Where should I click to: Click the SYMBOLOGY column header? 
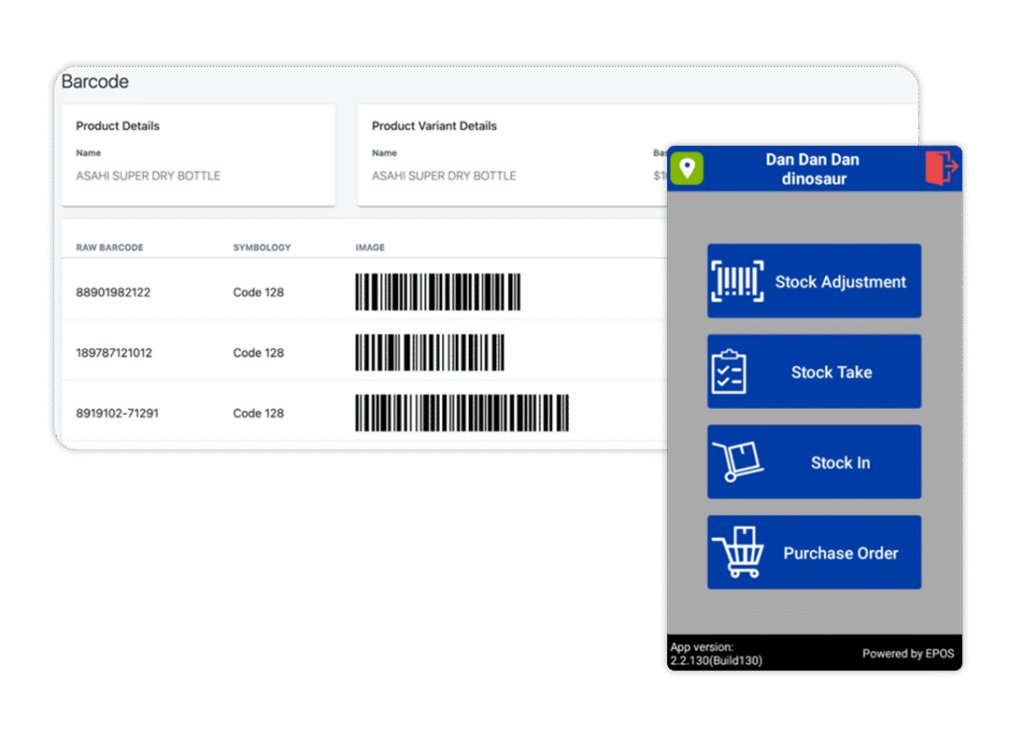[262, 247]
